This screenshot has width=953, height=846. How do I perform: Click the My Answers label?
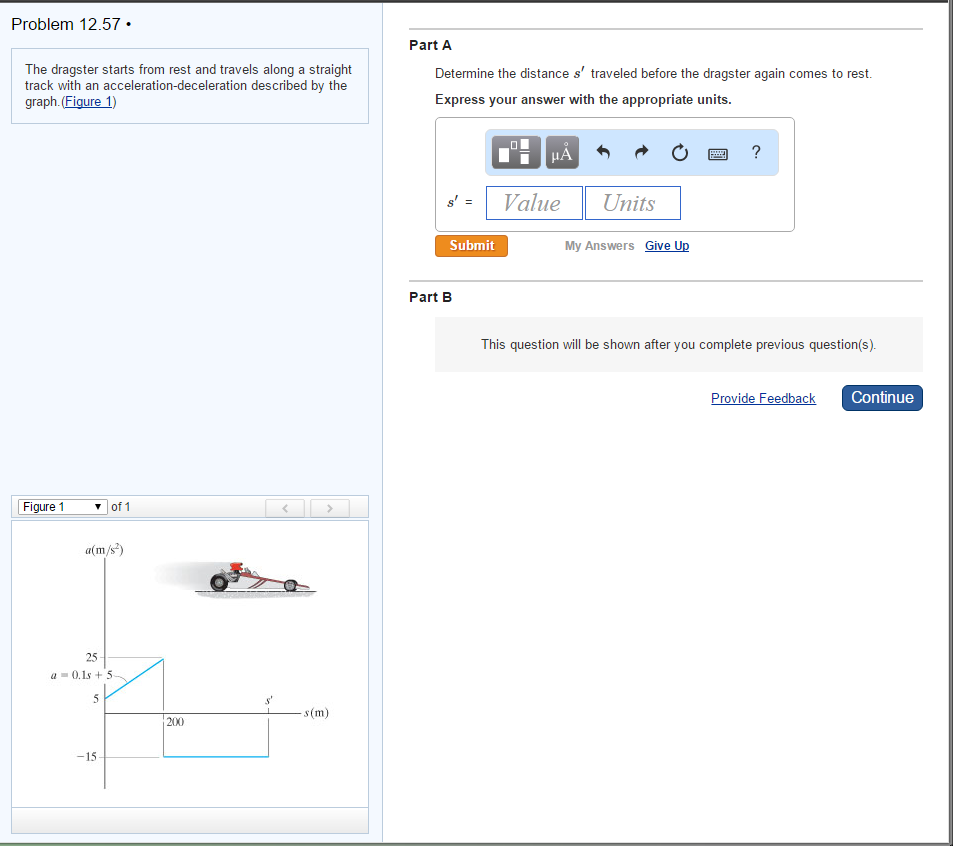(599, 245)
